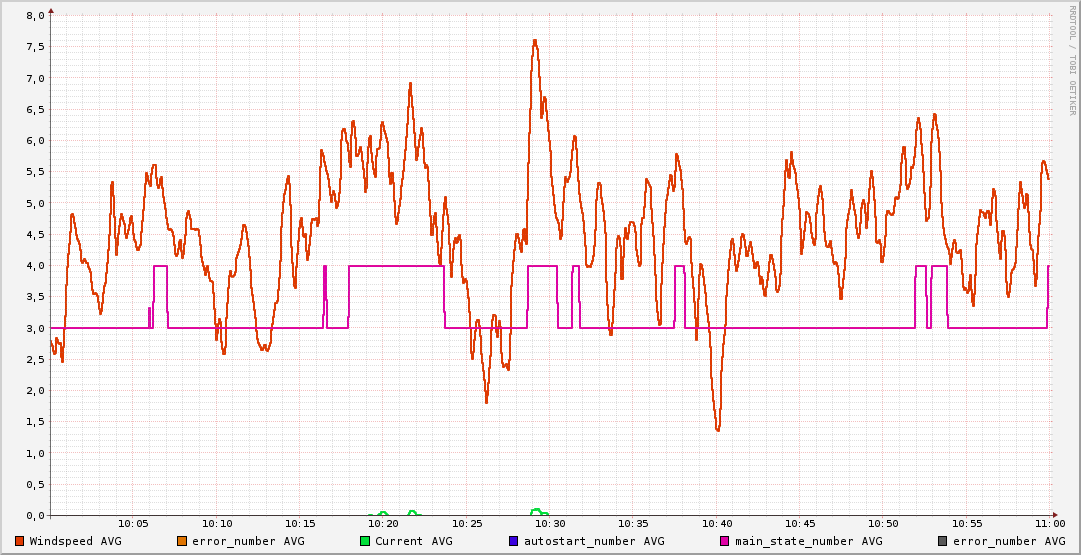Viewport: 1081px width, 555px height.
Task: Click the 10:45 time axis label
Action: (800, 523)
